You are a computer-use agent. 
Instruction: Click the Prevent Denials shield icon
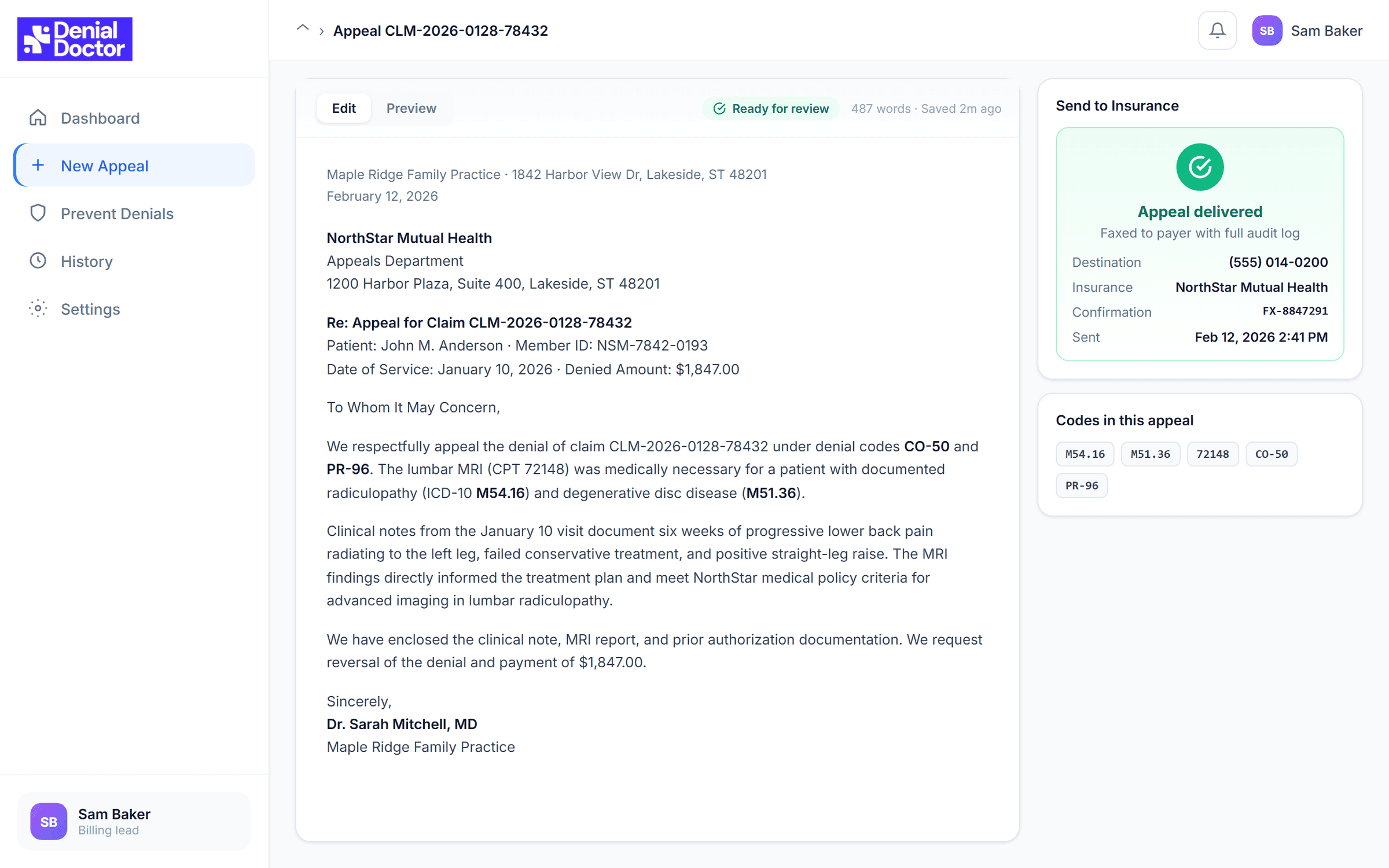click(38, 214)
